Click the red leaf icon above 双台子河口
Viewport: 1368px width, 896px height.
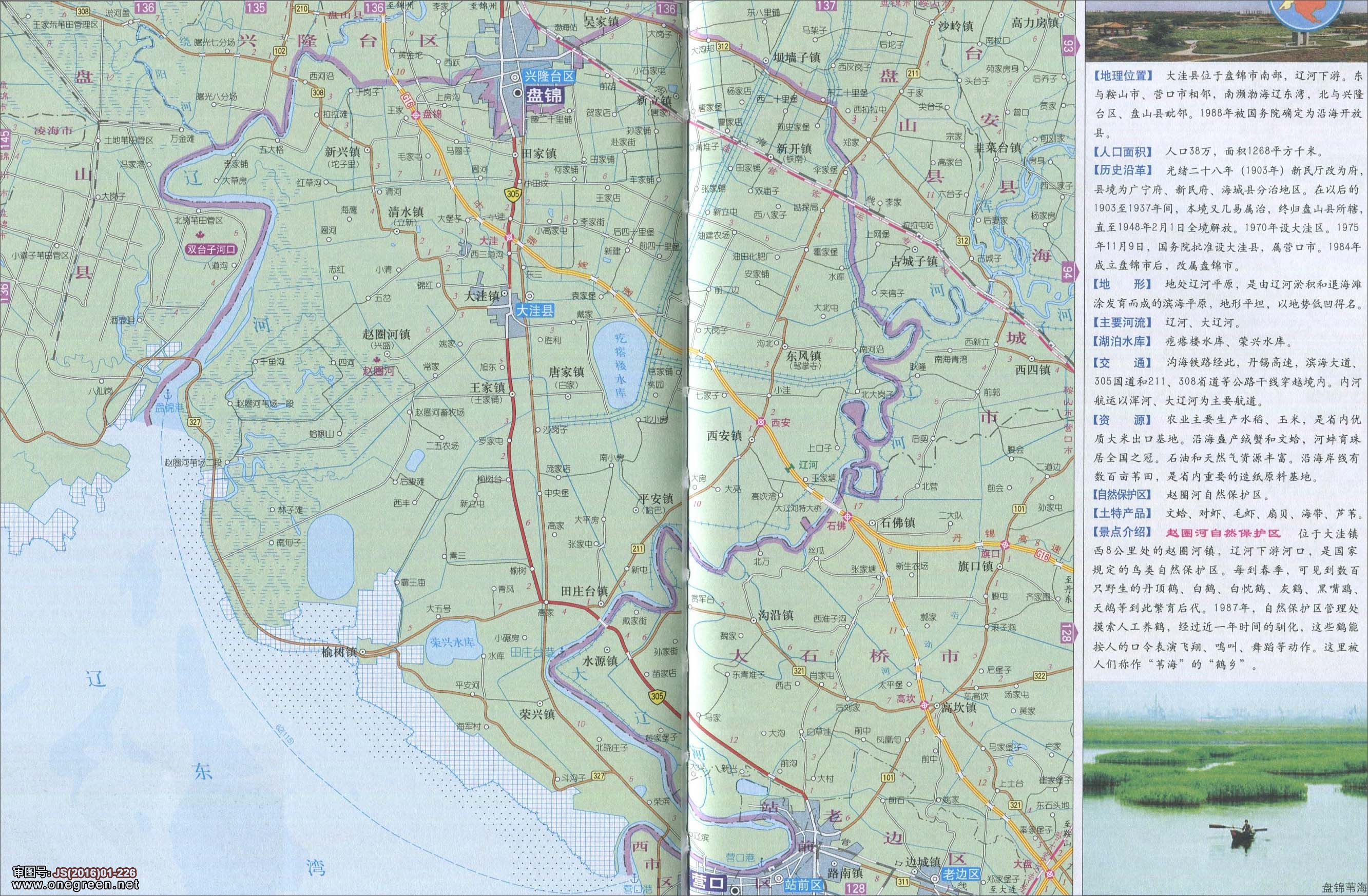201,235
